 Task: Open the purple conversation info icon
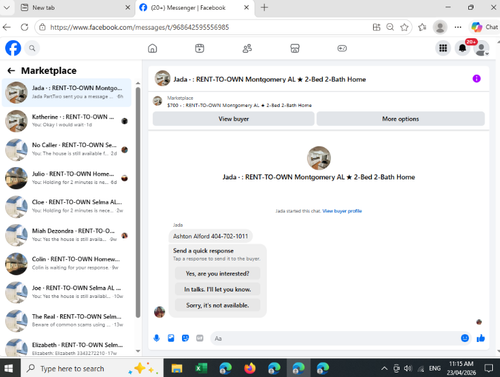[476, 79]
